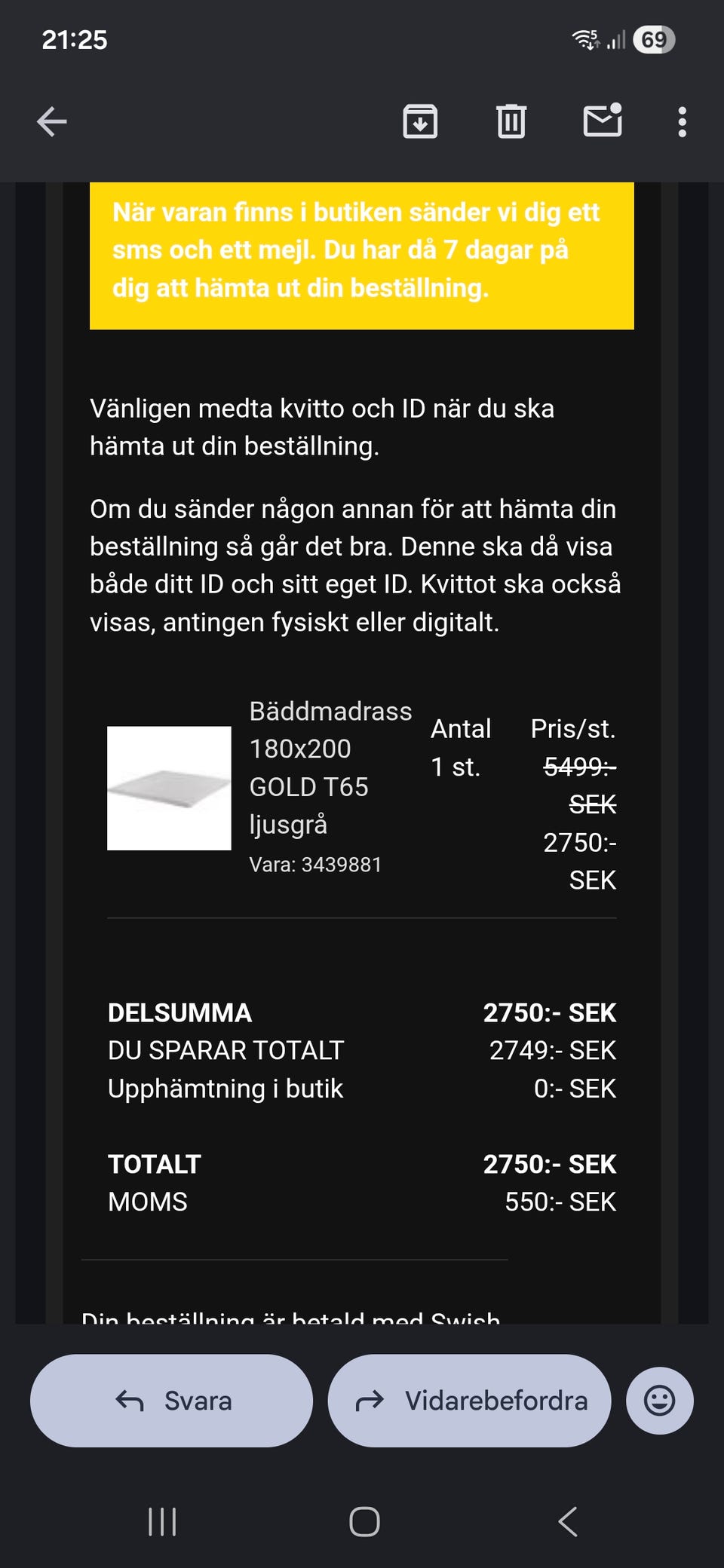This screenshot has height=1568, width=724.
Task: Tap the Bäddmadrass 180x200 GOLD T65 product name
Action: 330,767
